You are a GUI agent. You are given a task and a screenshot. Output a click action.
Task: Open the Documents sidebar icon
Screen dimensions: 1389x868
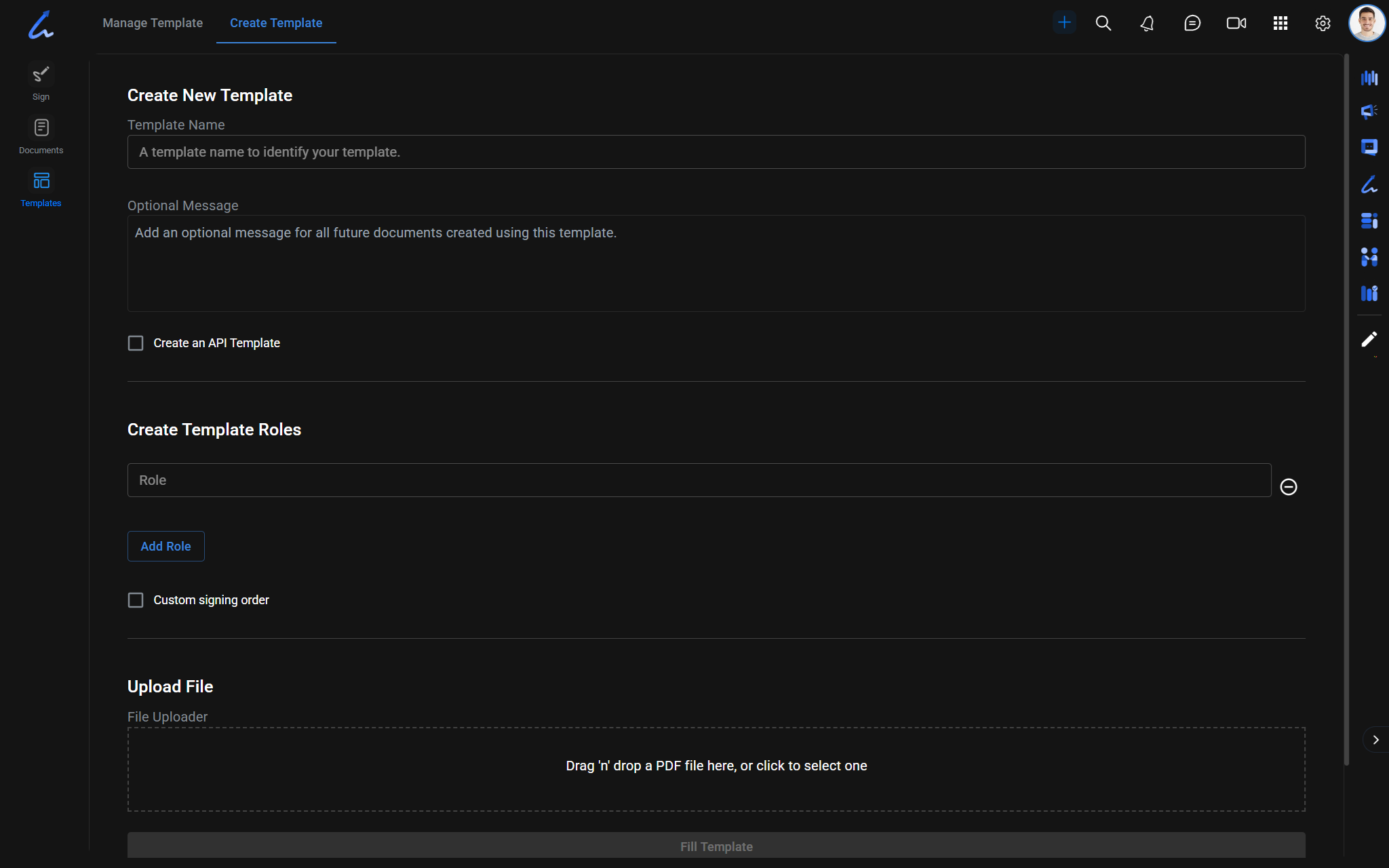41,136
